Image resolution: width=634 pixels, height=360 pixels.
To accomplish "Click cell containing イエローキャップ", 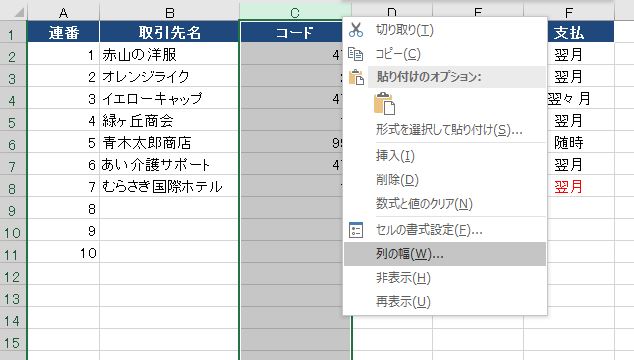I will tap(169, 98).
